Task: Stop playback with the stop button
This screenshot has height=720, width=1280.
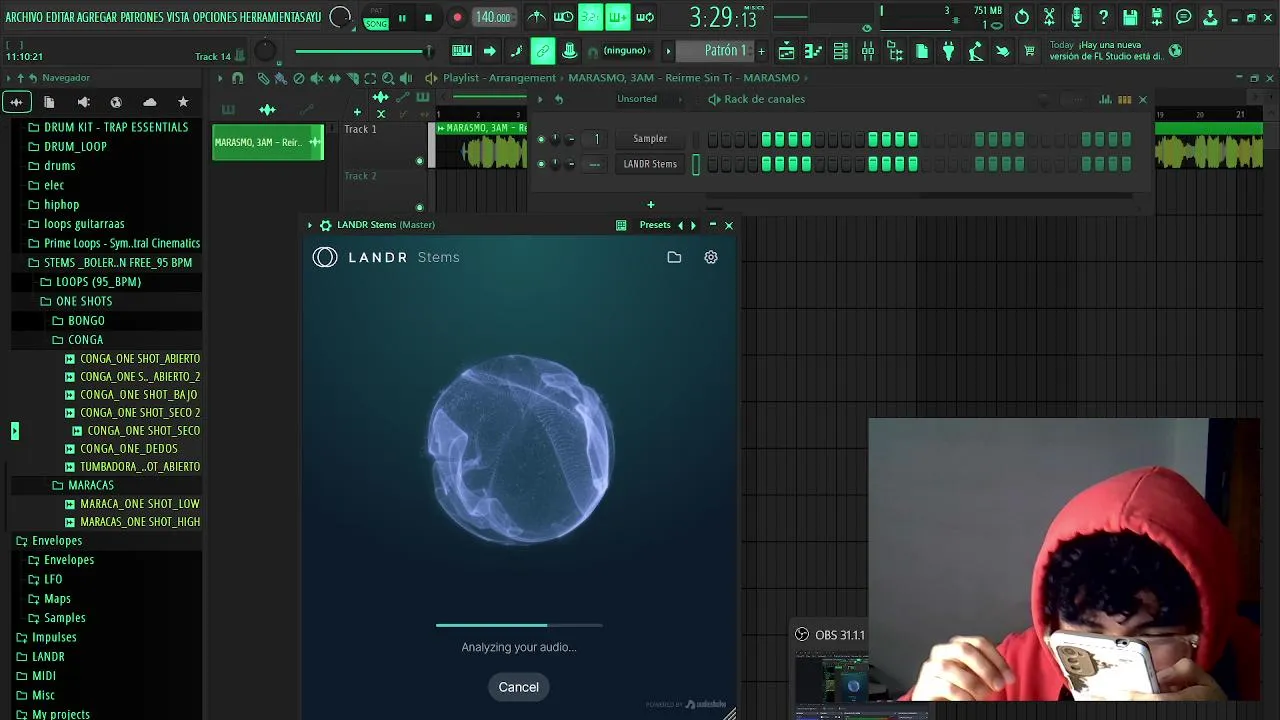Action: point(428,17)
